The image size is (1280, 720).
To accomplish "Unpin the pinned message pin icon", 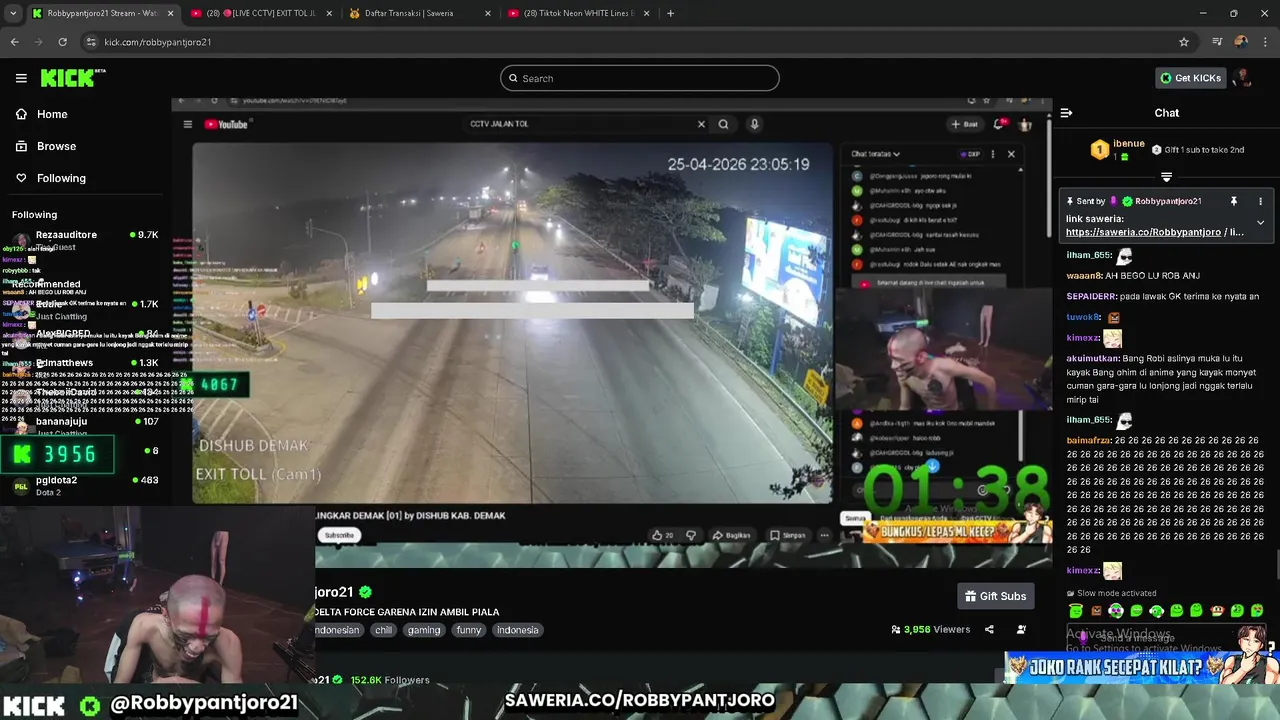I will tap(1234, 201).
